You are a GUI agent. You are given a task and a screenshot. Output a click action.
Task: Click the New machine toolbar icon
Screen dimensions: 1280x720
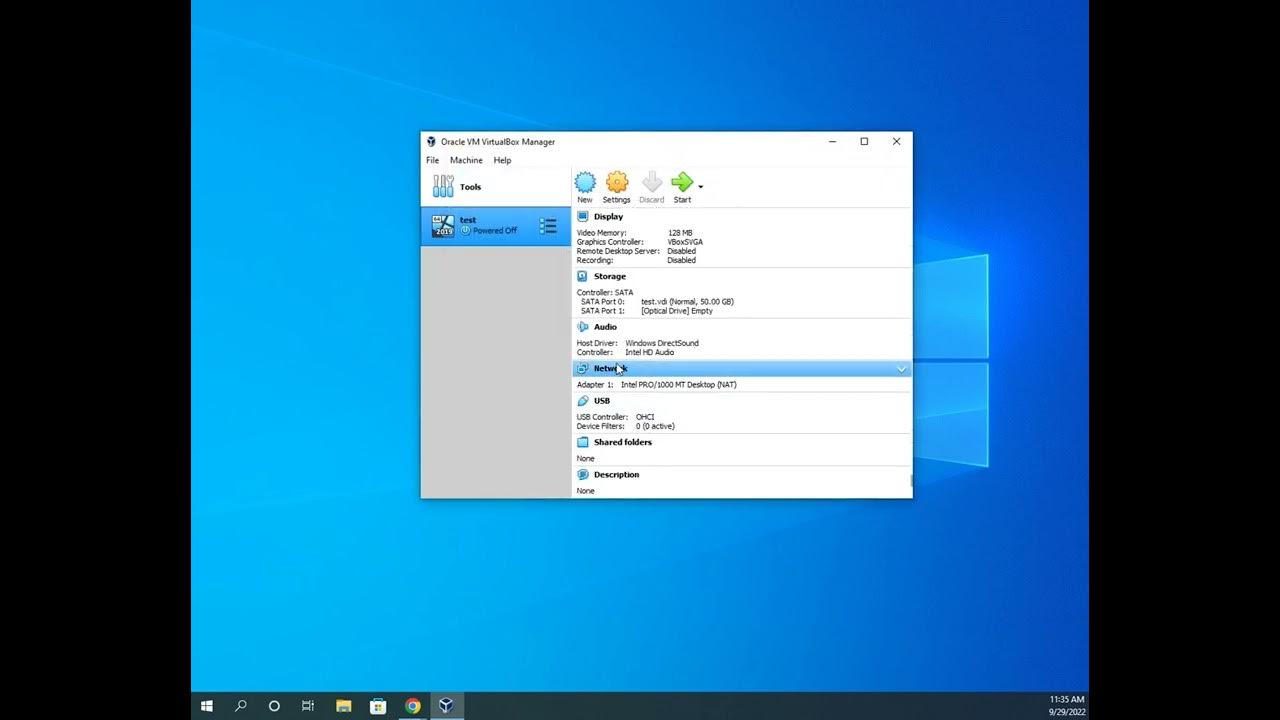click(x=585, y=182)
